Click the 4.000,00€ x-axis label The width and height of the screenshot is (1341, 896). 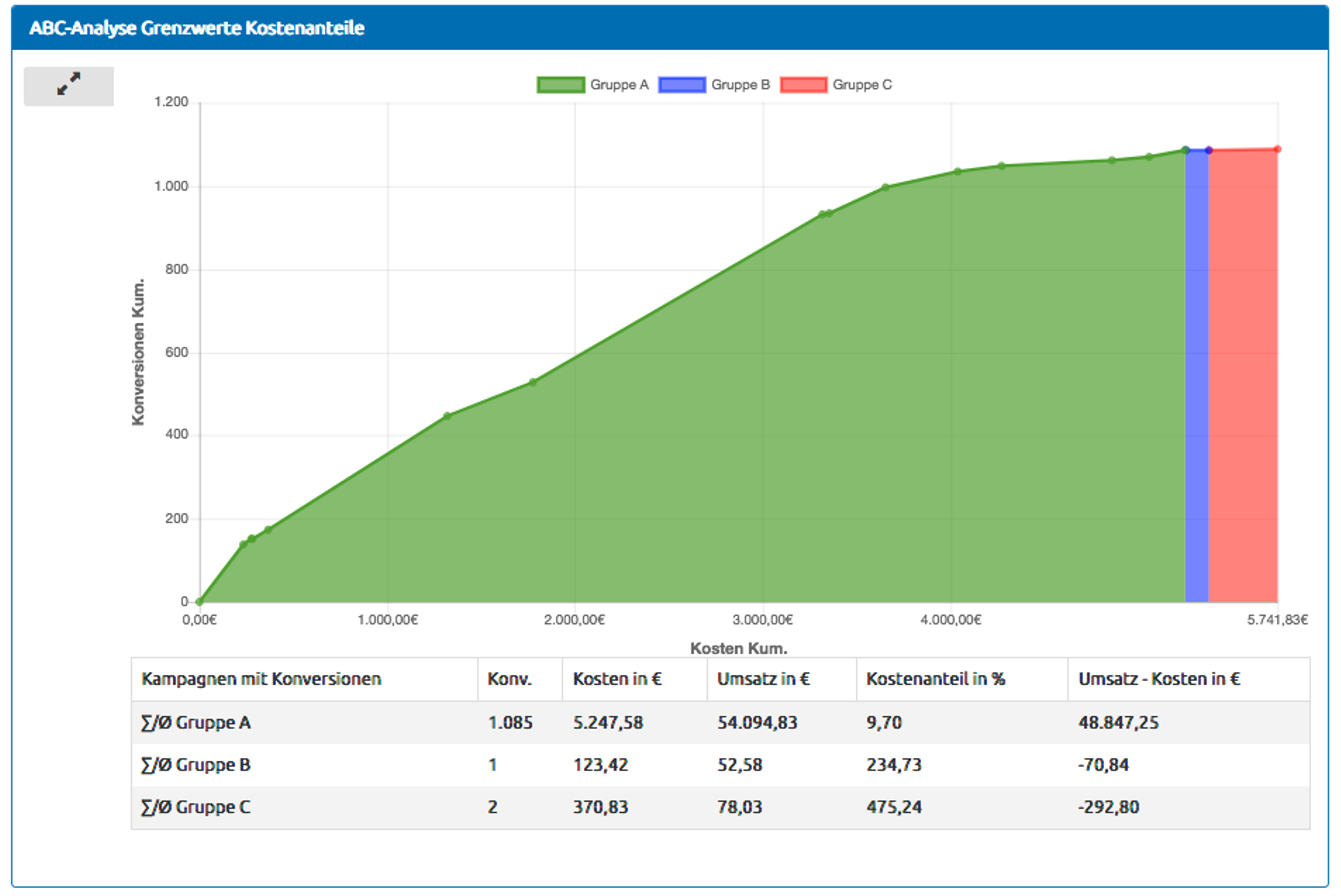(x=951, y=620)
